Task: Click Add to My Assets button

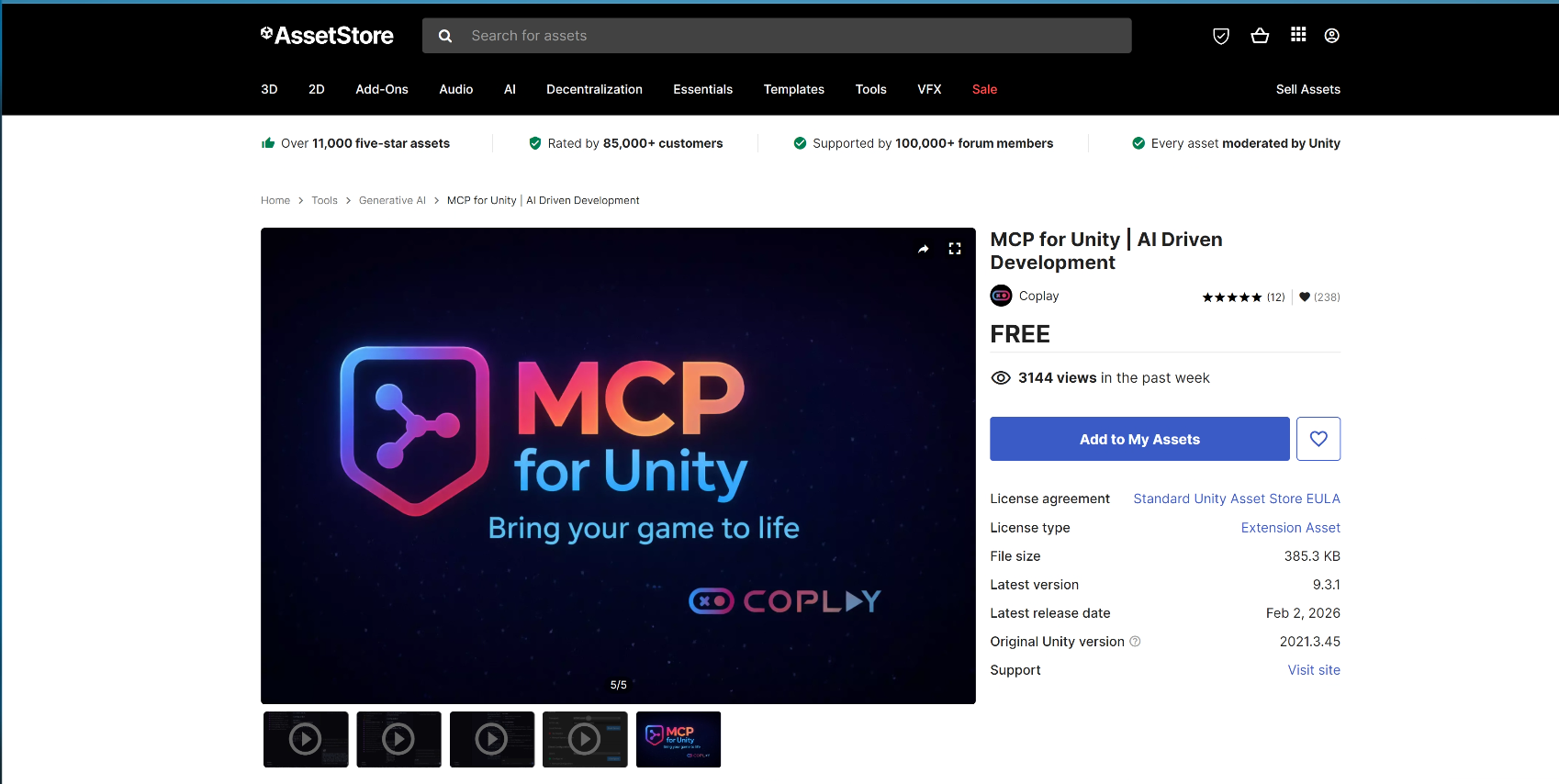Action: [1139, 439]
